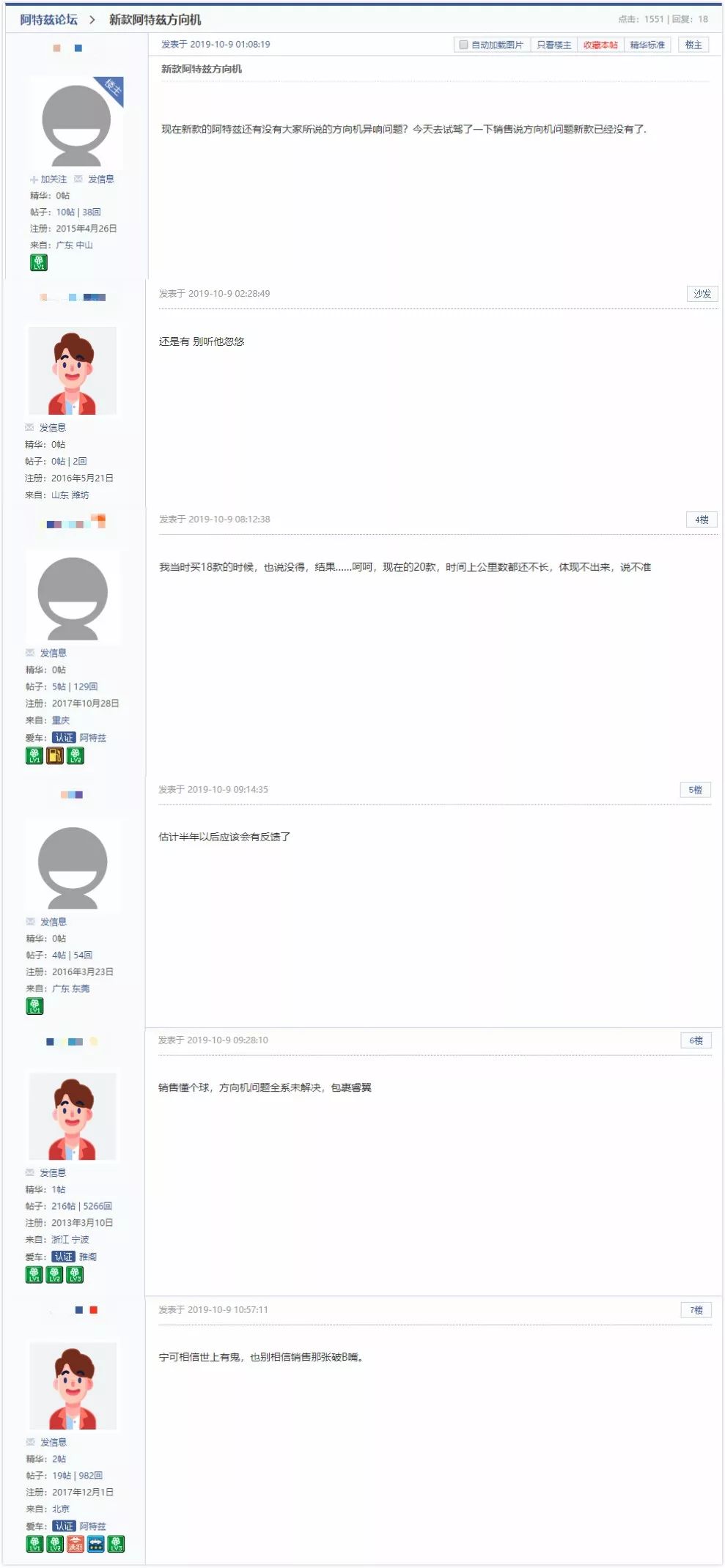
Task: Click the 雅阁 car link
Action: click(x=88, y=1257)
